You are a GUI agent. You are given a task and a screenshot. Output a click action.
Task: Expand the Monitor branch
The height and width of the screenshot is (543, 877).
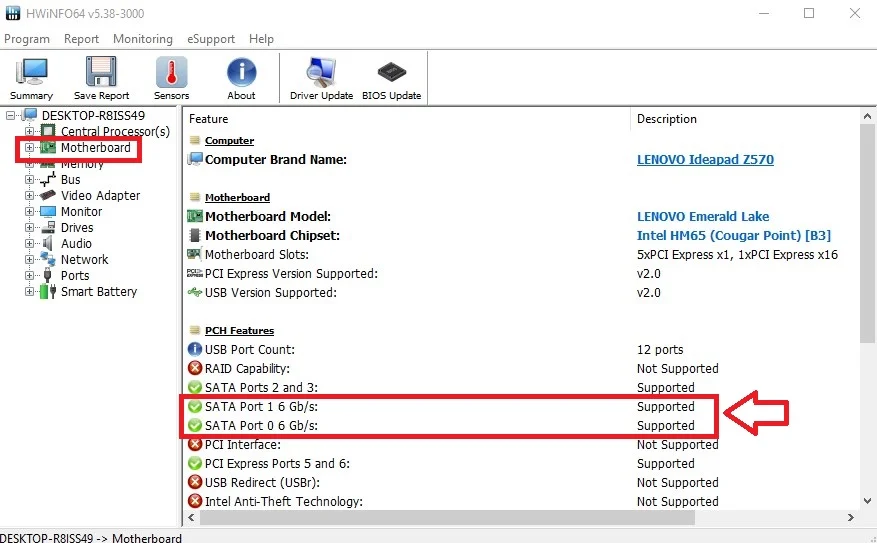pos(29,211)
